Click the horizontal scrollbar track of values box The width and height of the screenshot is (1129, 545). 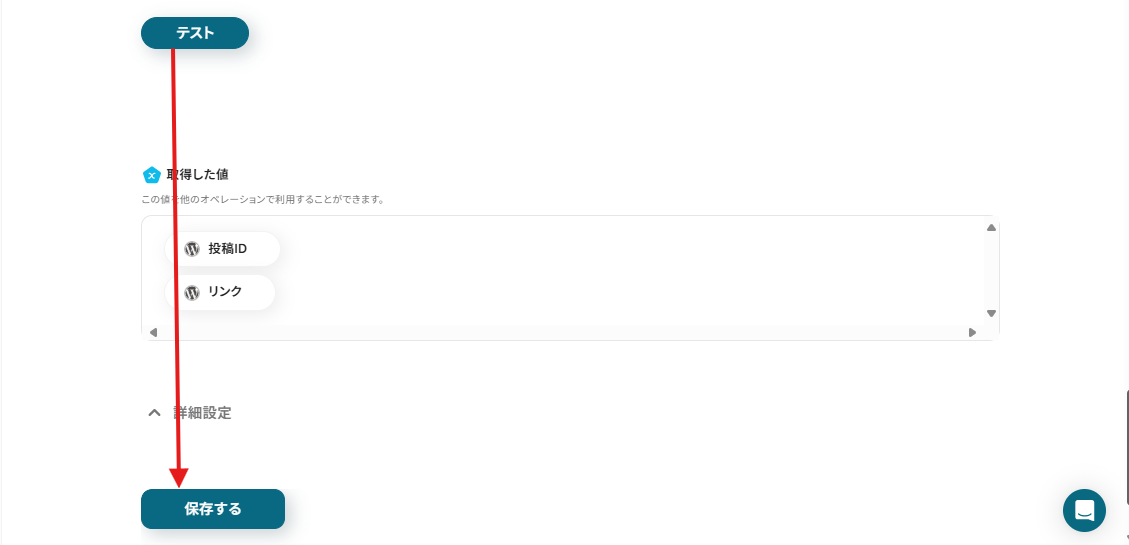[x=562, y=333]
